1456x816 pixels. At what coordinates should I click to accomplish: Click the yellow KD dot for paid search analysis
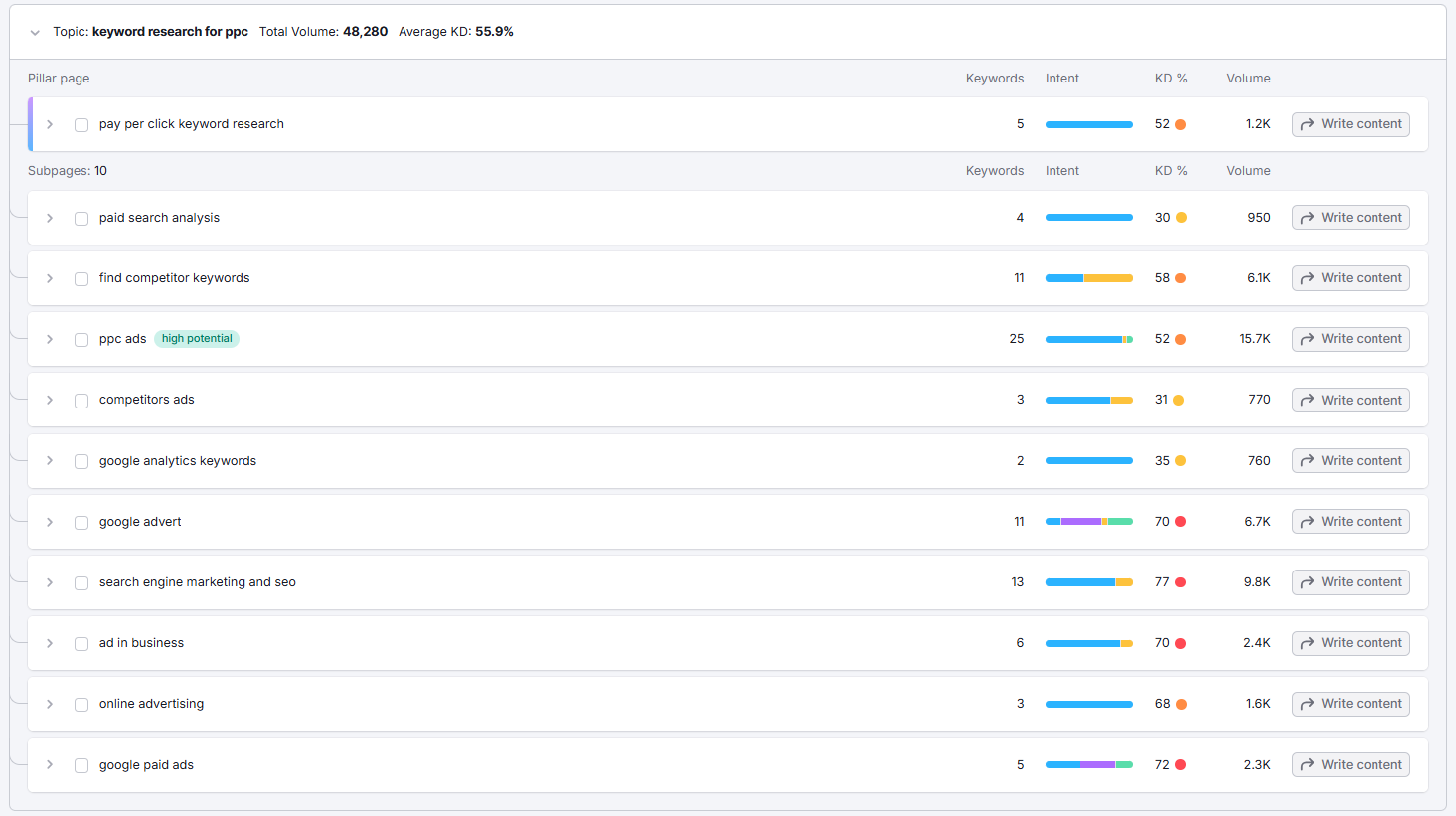[x=1181, y=218]
